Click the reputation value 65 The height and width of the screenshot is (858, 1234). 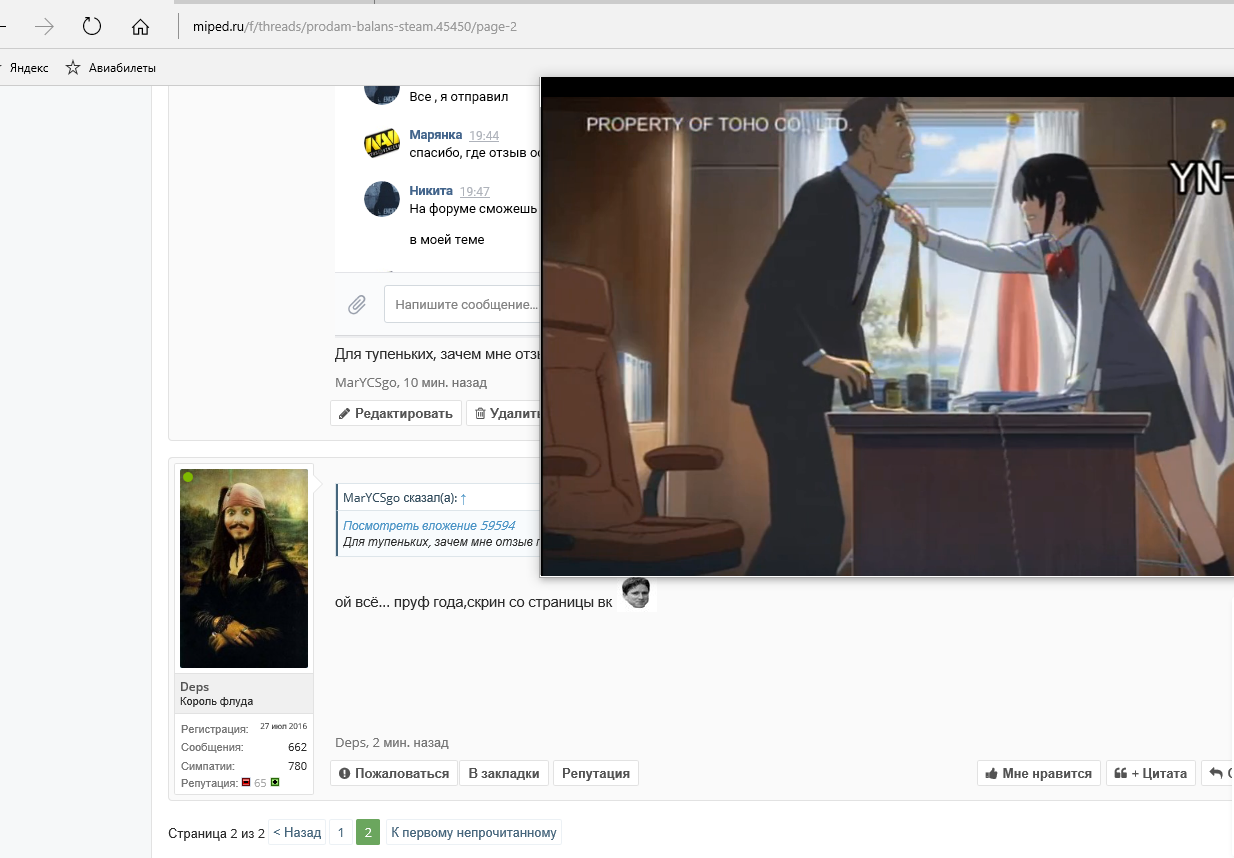[260, 783]
